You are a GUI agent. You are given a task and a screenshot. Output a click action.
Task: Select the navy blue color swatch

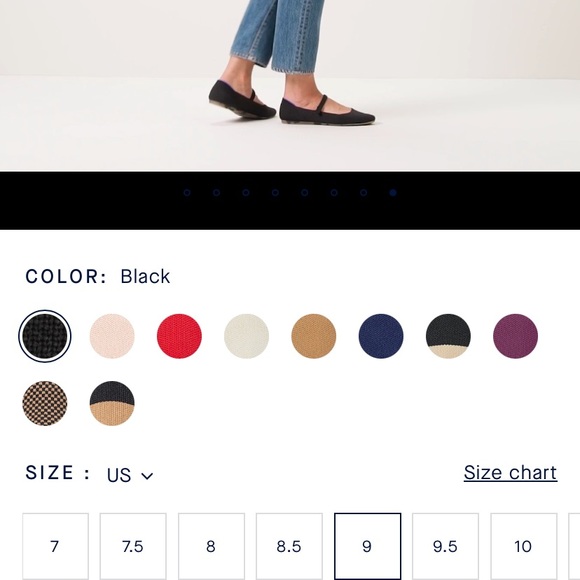[x=381, y=336]
